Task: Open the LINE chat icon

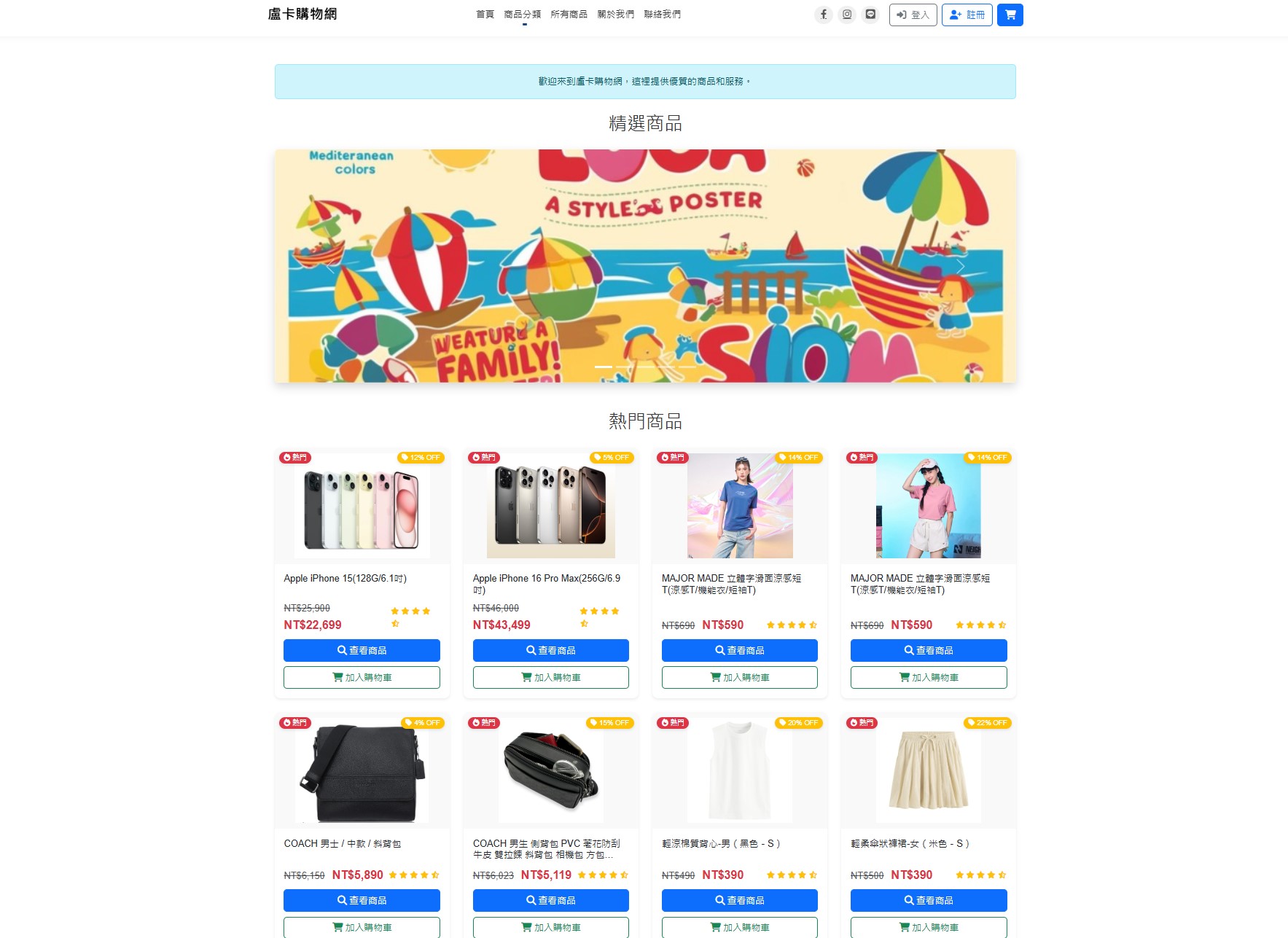Action: (x=870, y=15)
